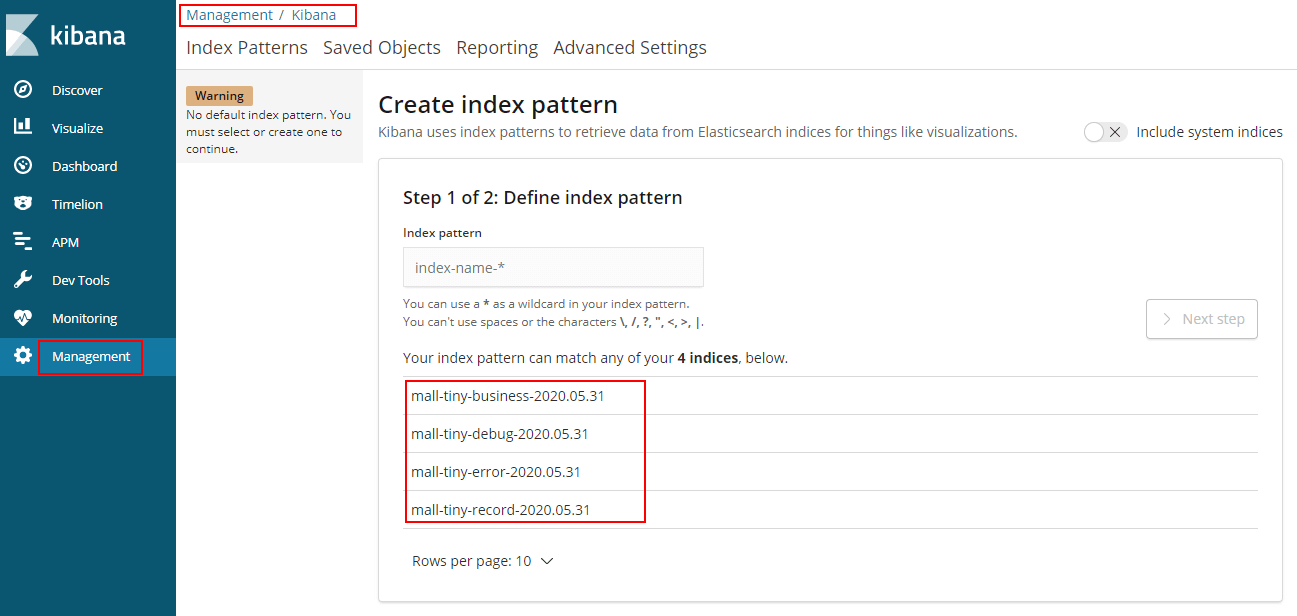Click the Timelion mask icon

pos(23,203)
